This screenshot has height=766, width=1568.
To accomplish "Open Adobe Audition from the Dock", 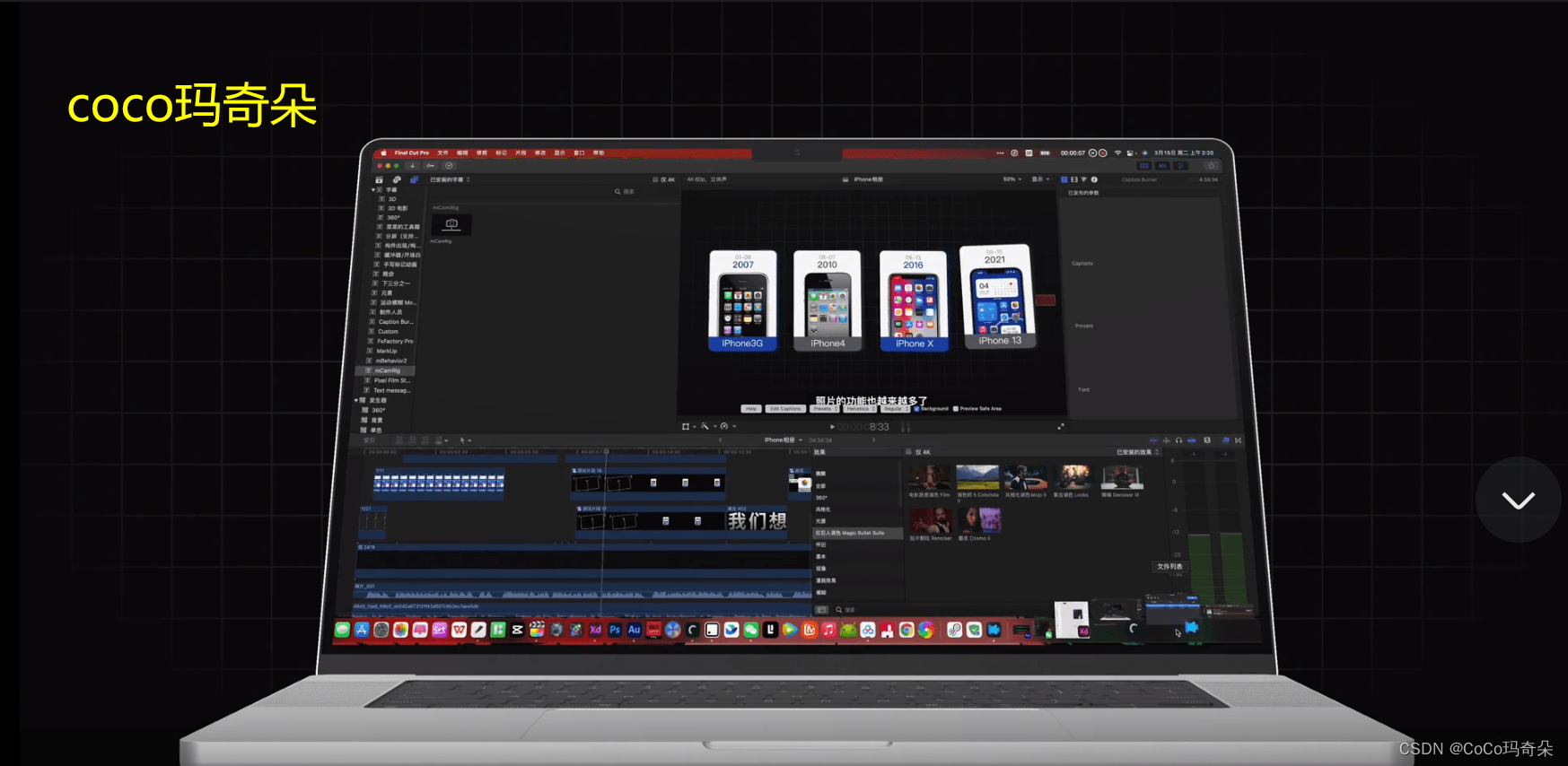I will tap(635, 630).
